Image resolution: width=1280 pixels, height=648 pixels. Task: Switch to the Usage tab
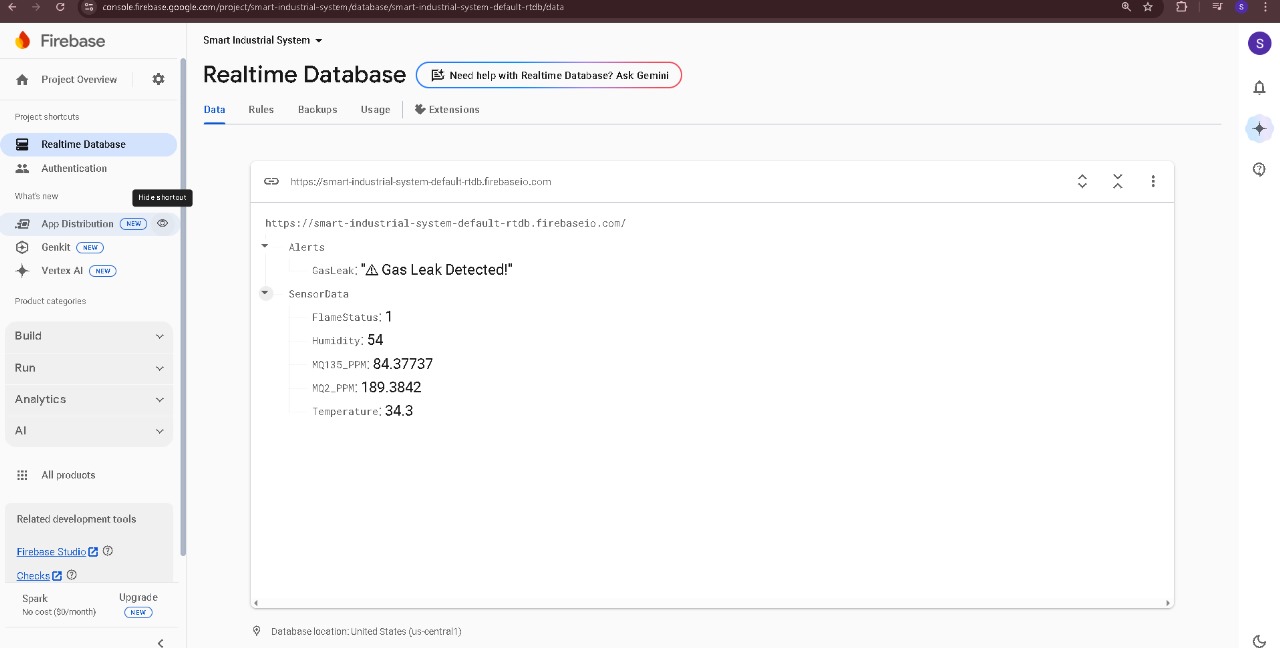(375, 110)
